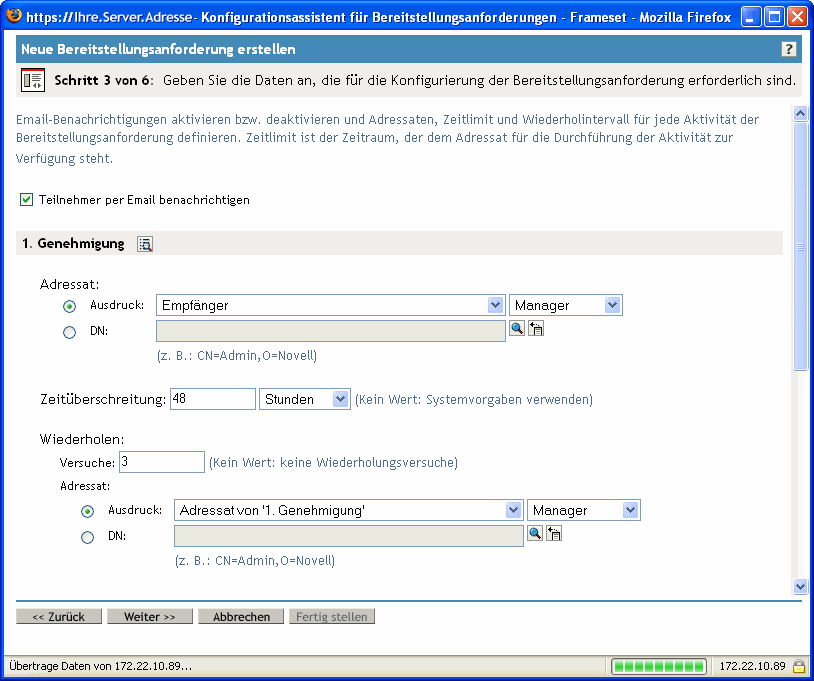Click IP address 172.22.10.89 beside padlock
Image resolution: width=814 pixels, height=681 pixels.
[752, 666]
